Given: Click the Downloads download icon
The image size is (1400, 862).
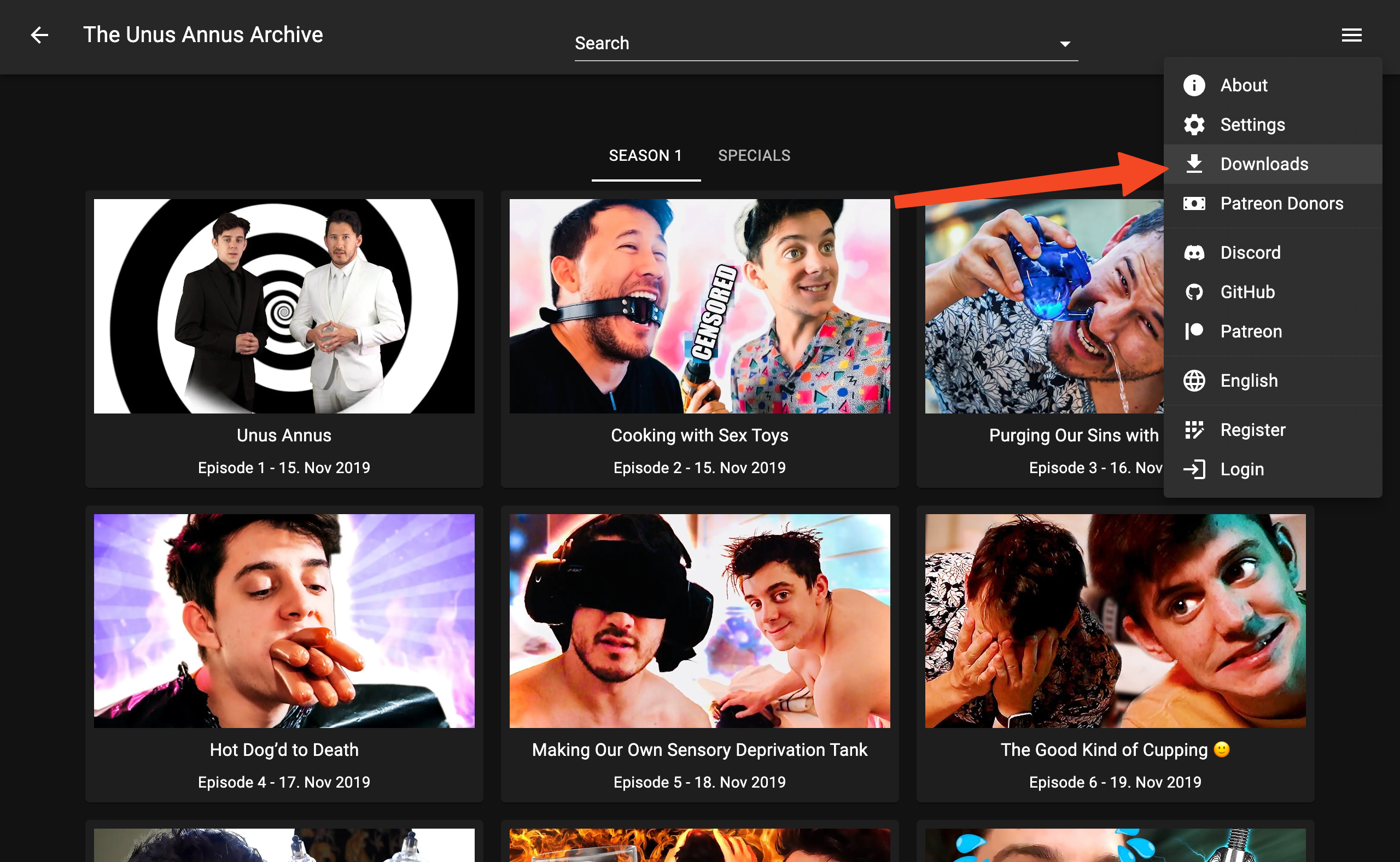Looking at the screenshot, I should (x=1195, y=164).
